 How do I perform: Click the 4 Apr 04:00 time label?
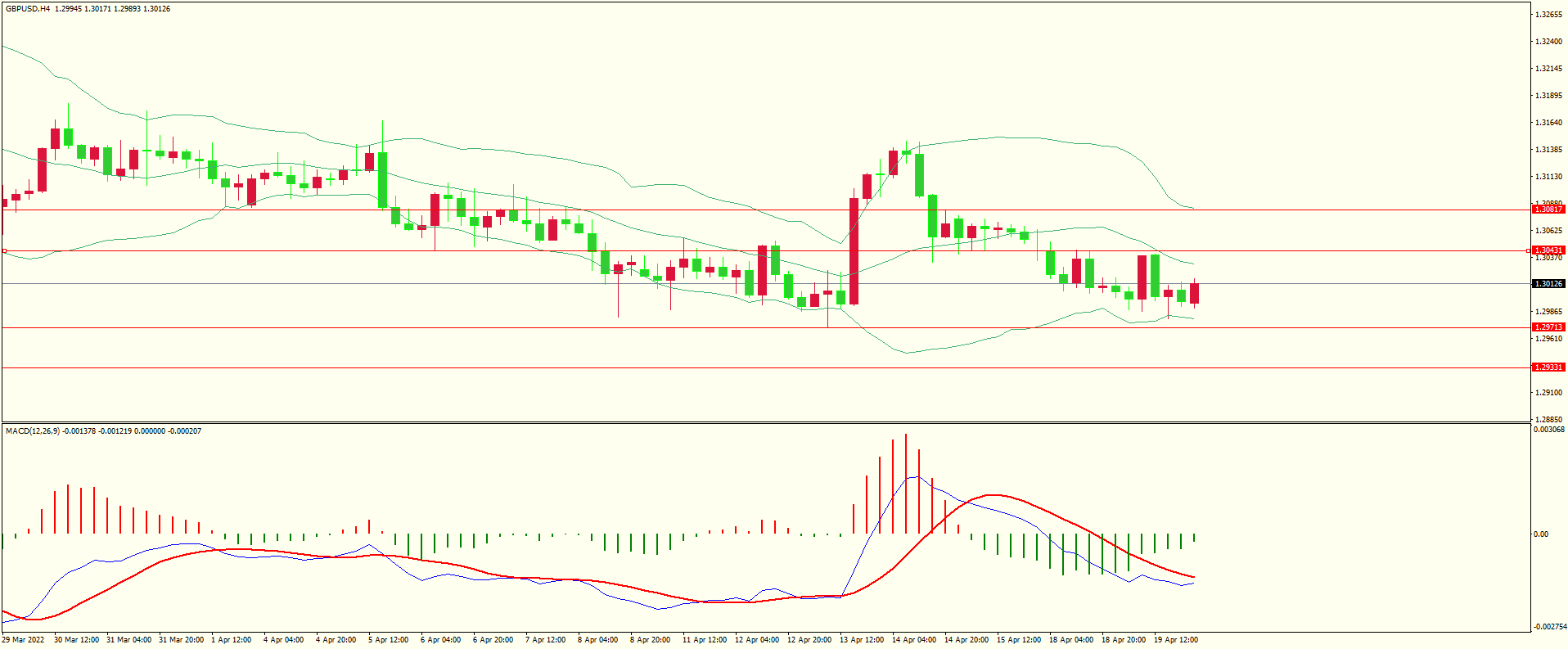(x=284, y=640)
